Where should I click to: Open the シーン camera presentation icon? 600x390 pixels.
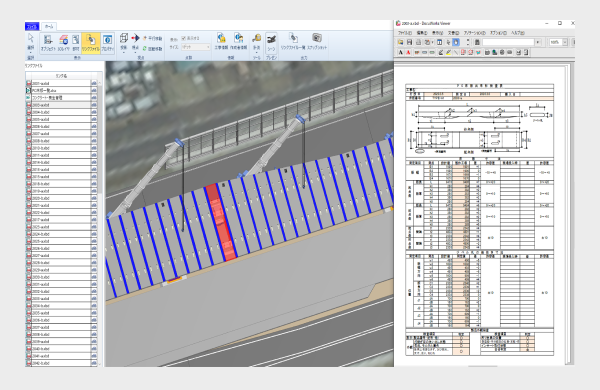[271, 42]
